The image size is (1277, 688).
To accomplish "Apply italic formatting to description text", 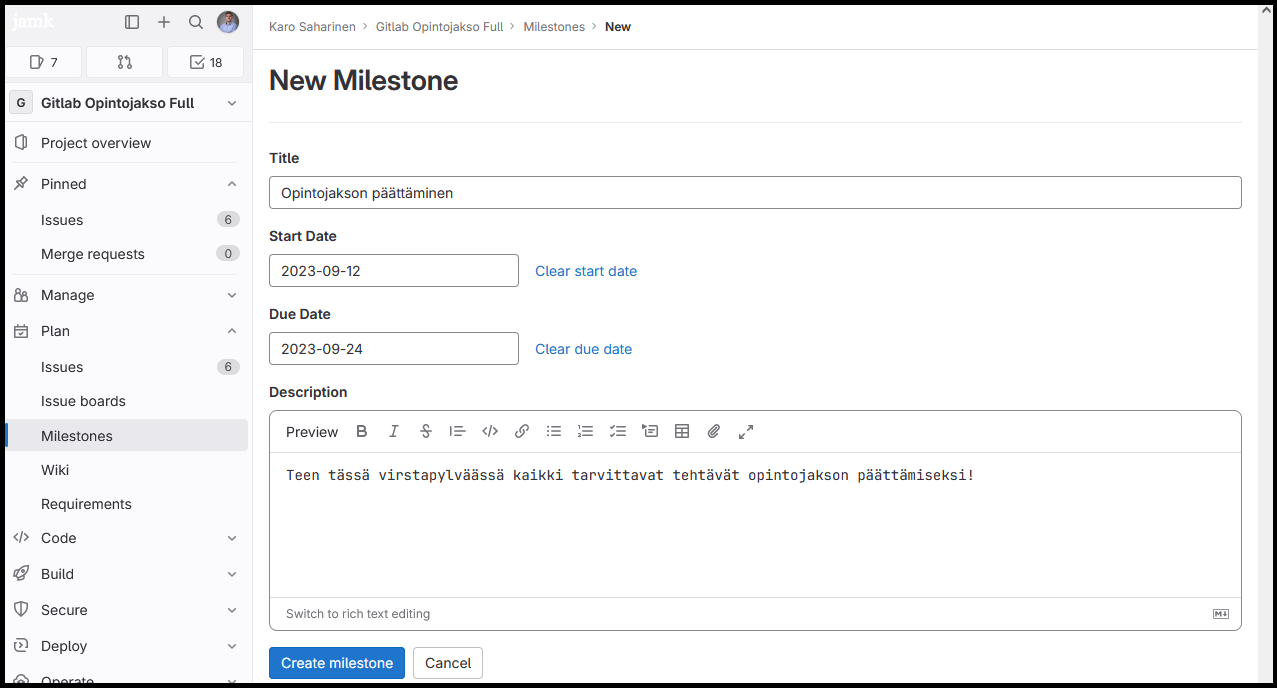I will 394,431.
